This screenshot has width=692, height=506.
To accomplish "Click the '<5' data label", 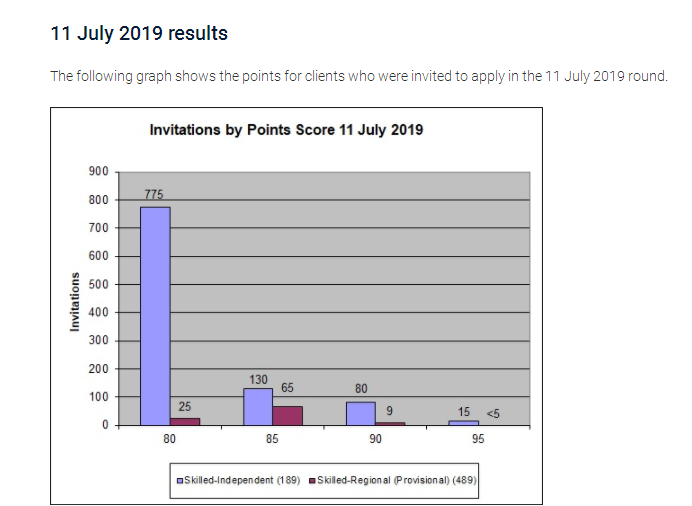I will tap(493, 414).
